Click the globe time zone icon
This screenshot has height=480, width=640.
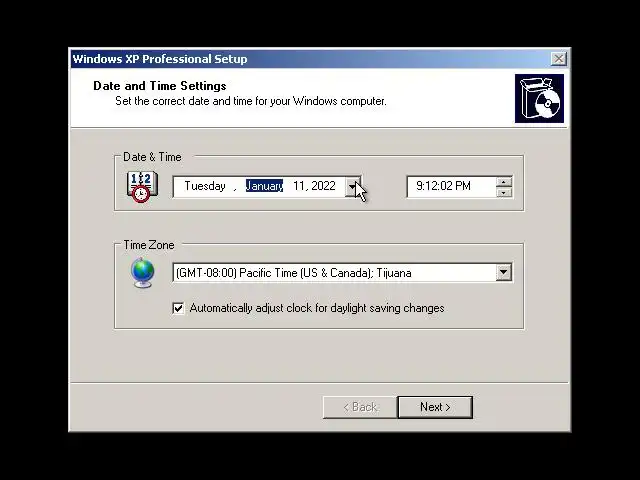pyautogui.click(x=142, y=273)
